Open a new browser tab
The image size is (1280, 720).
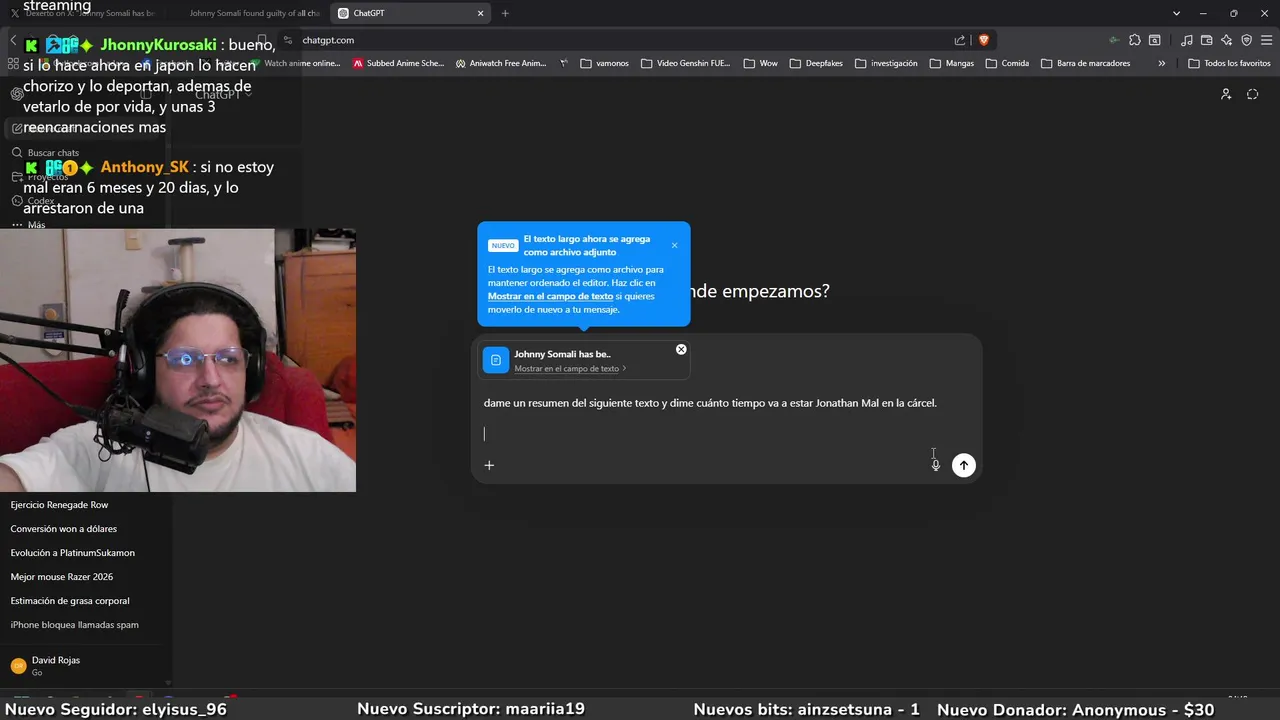[505, 13]
